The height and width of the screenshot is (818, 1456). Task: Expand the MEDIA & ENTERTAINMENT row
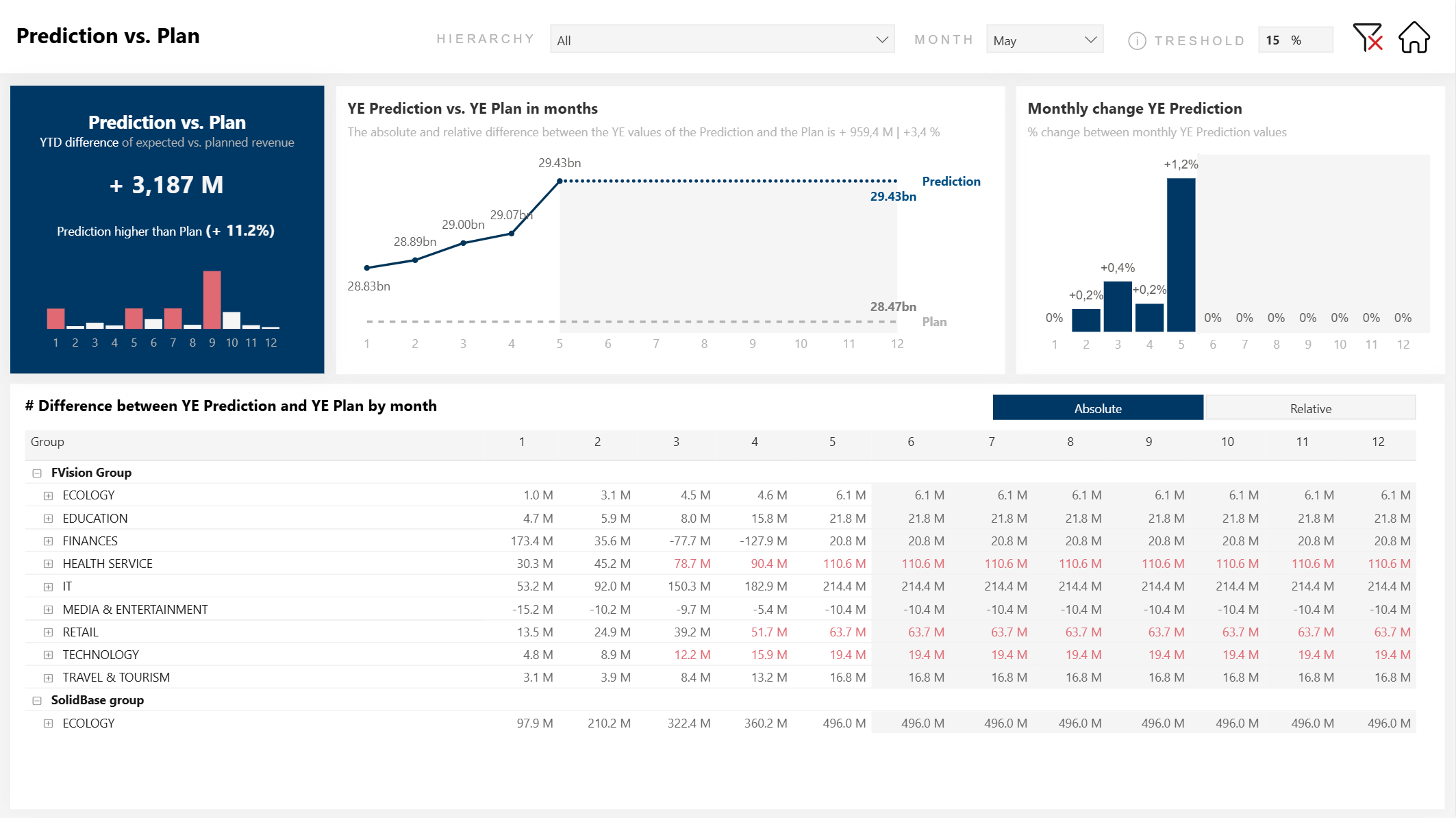click(x=47, y=609)
